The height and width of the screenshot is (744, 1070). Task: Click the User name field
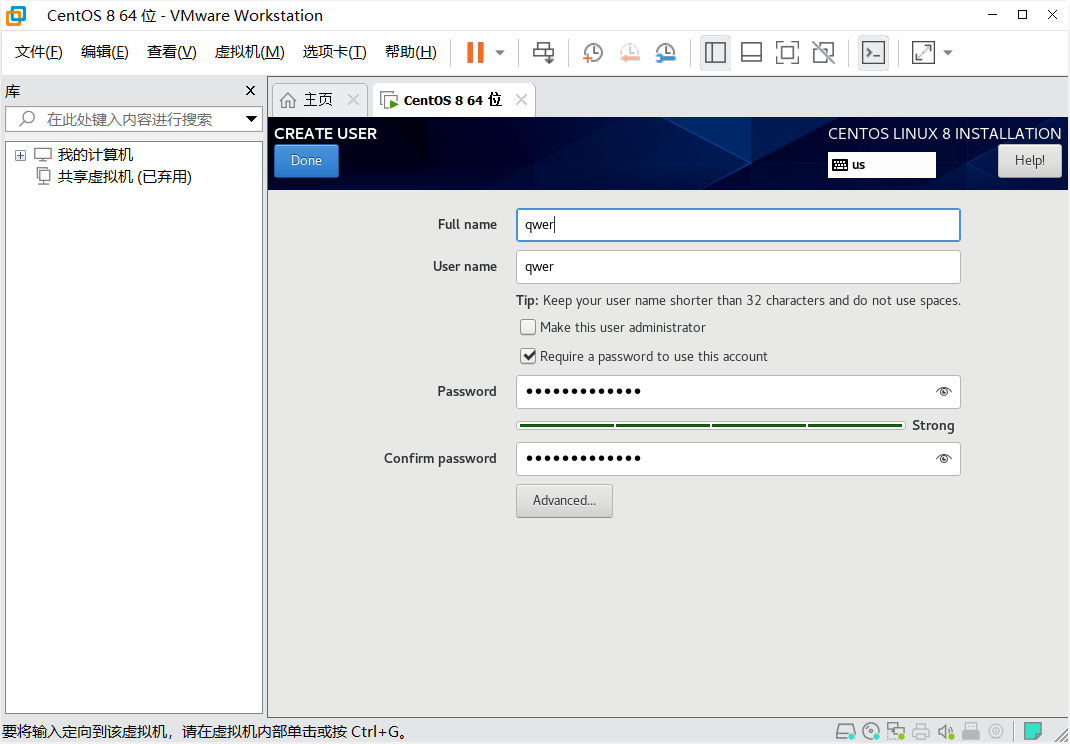click(738, 267)
